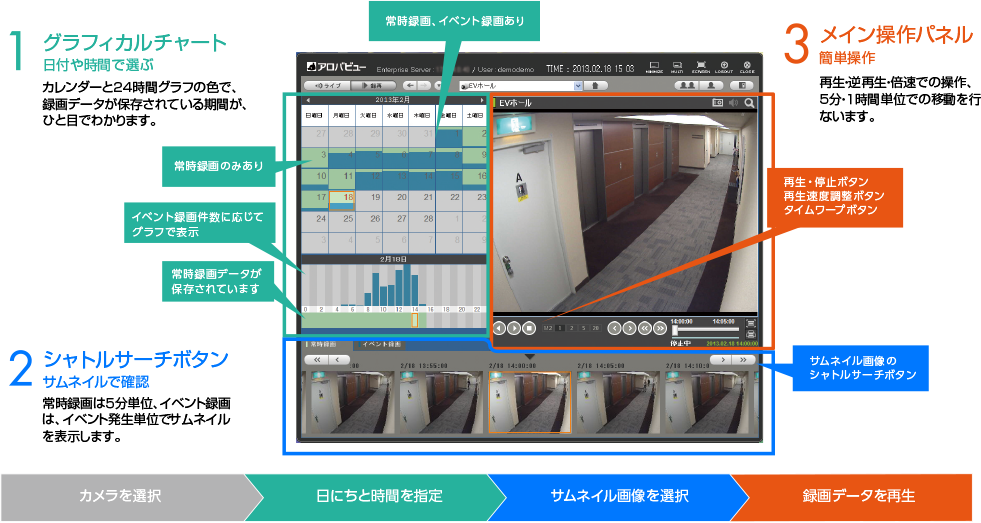Click the play button in playback controls
This screenshot has width=981, height=523.
point(514,327)
